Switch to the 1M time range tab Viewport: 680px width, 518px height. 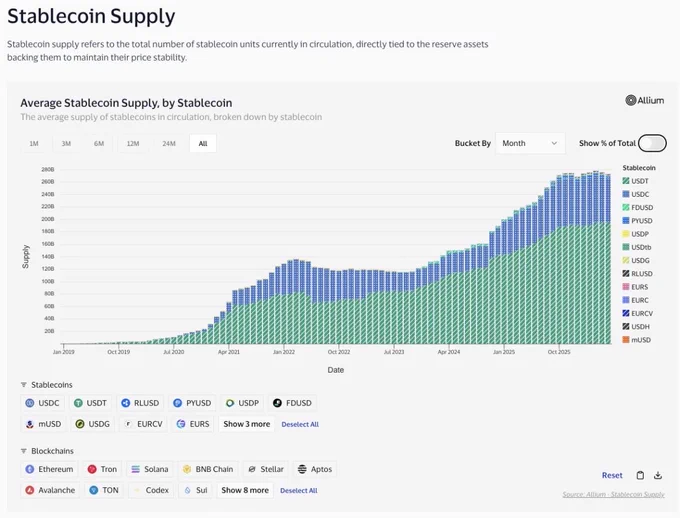pyautogui.click(x=34, y=144)
